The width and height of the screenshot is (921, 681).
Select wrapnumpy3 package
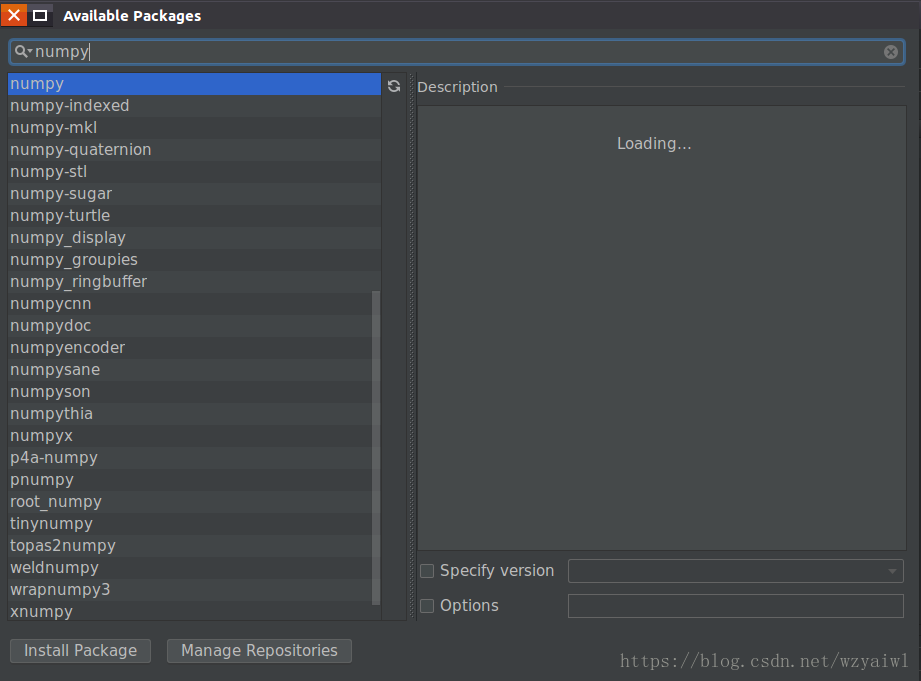[190, 590]
